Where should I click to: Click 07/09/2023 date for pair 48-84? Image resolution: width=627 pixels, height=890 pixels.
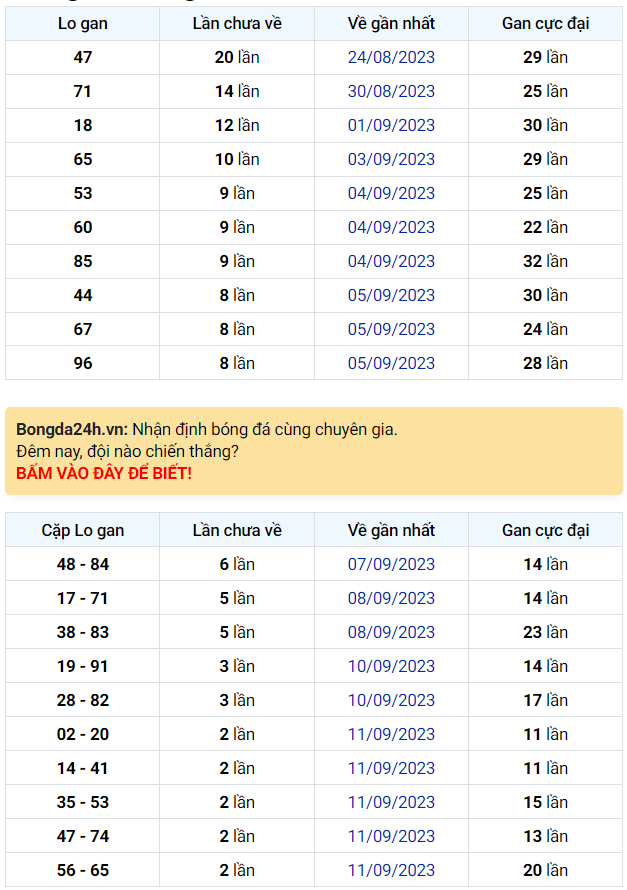coord(391,564)
